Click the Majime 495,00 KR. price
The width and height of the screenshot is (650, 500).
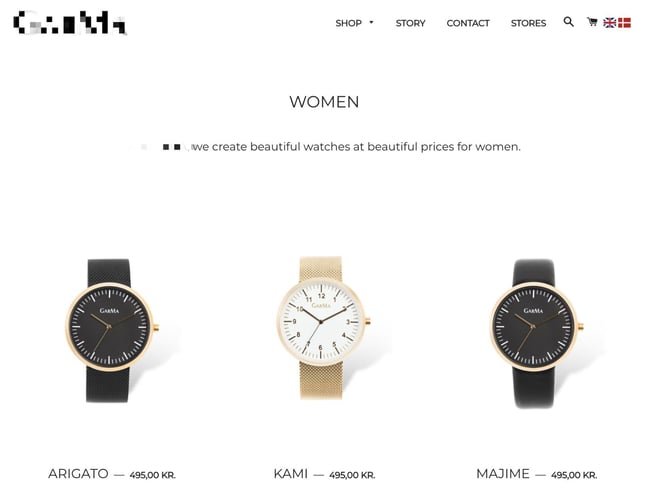(574, 475)
